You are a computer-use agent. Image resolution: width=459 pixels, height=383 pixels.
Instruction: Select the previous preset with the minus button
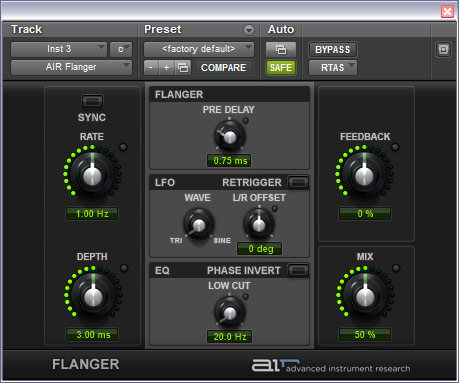[x=151, y=68]
